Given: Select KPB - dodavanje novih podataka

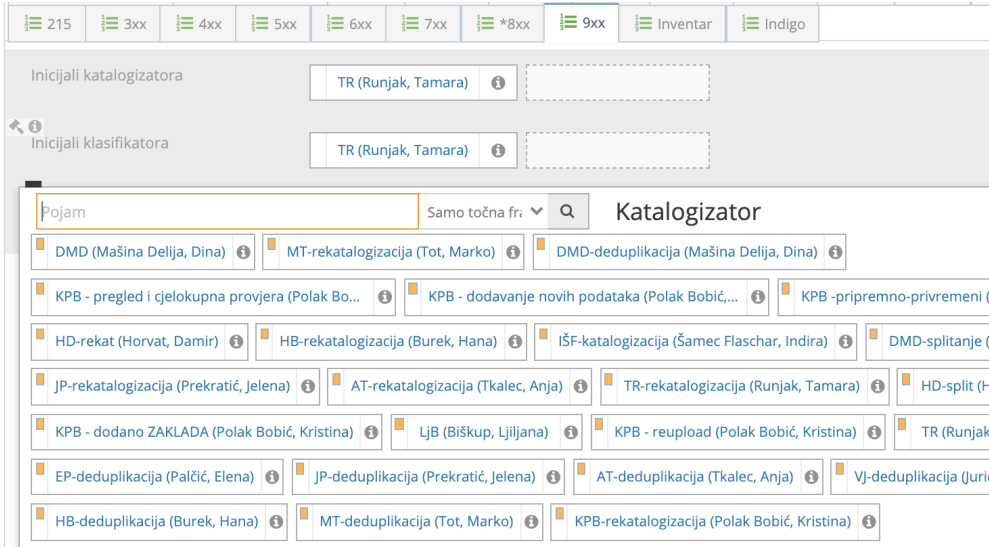Looking at the screenshot, I should click(x=583, y=297).
